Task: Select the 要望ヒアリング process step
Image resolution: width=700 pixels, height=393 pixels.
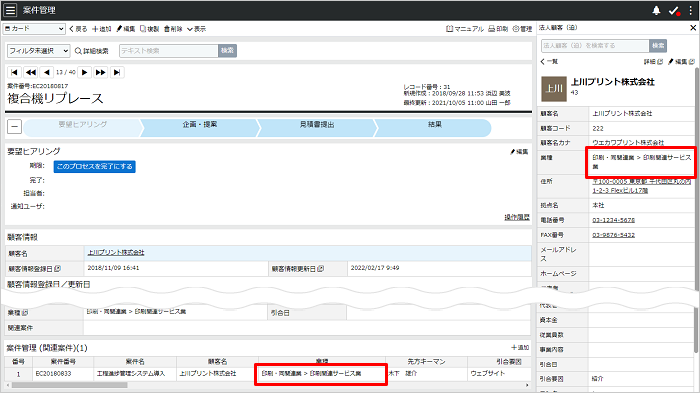Action: click(83, 128)
